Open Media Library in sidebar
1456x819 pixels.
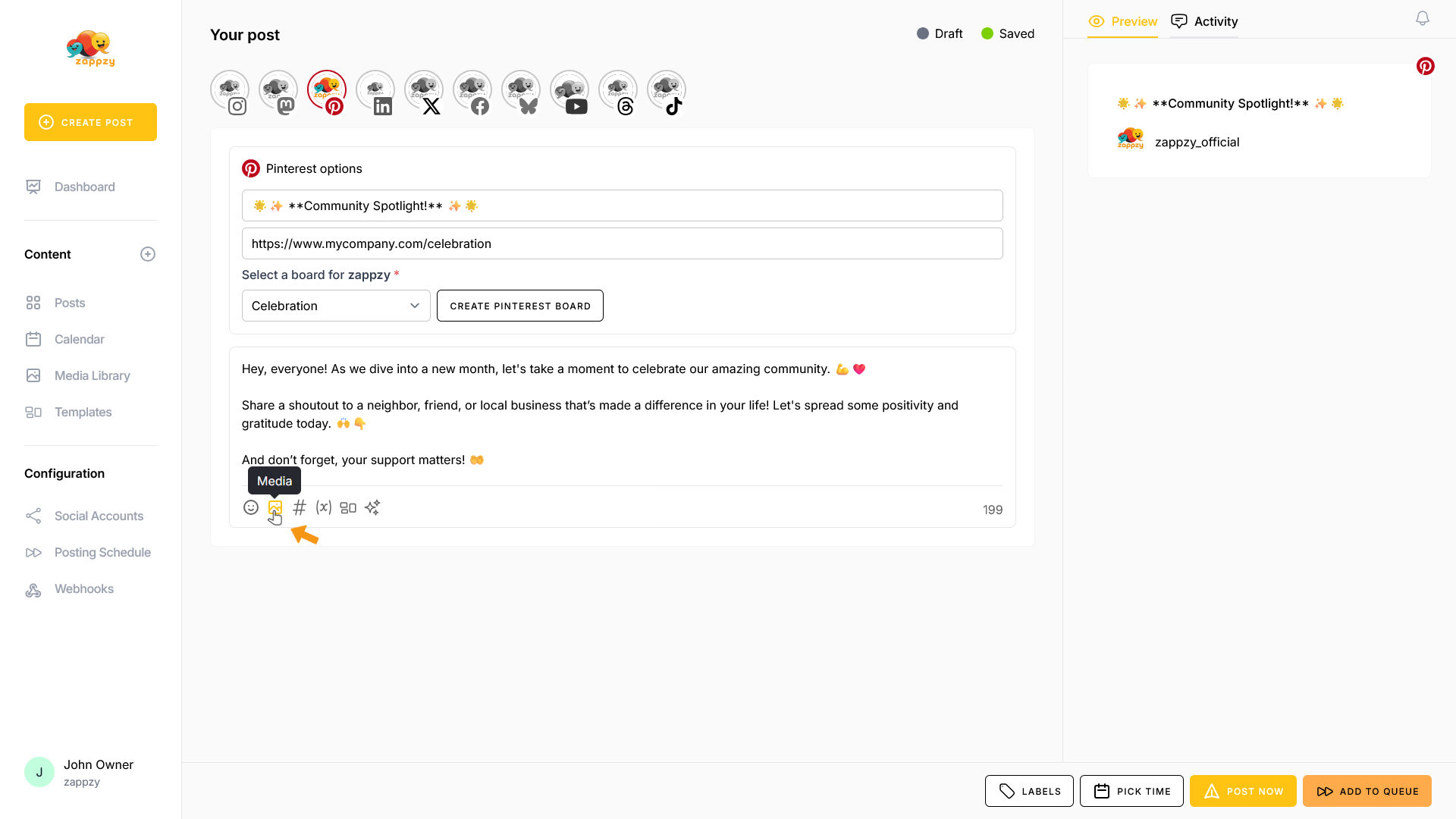coord(92,376)
